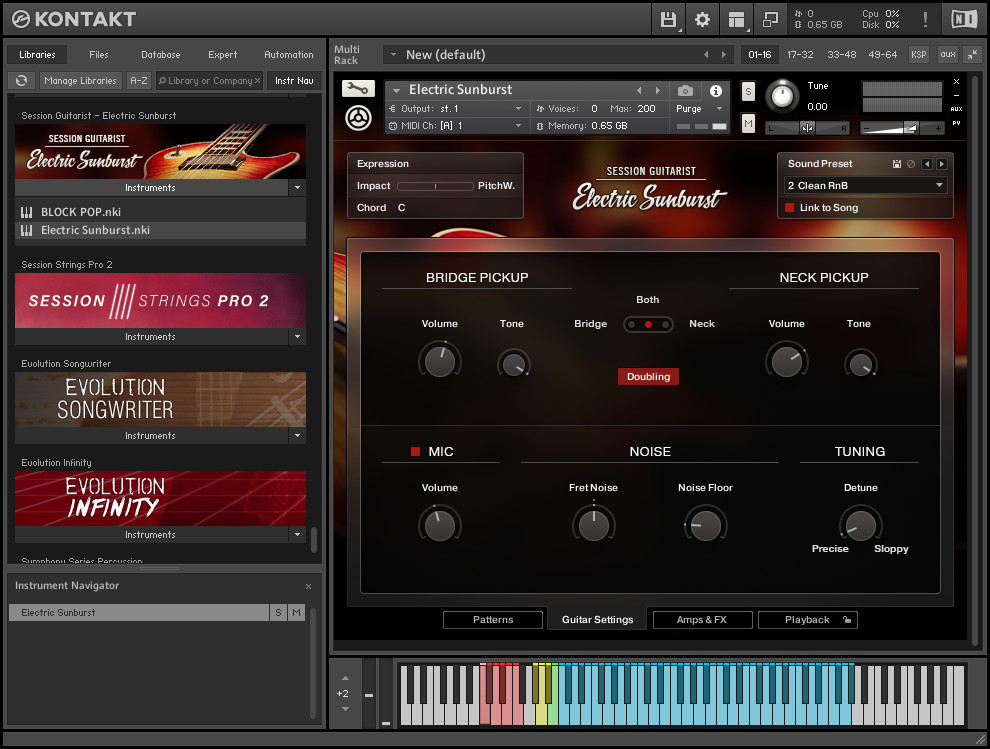Click the refresh libraries icon
Screen dimensions: 990x749
21,81
